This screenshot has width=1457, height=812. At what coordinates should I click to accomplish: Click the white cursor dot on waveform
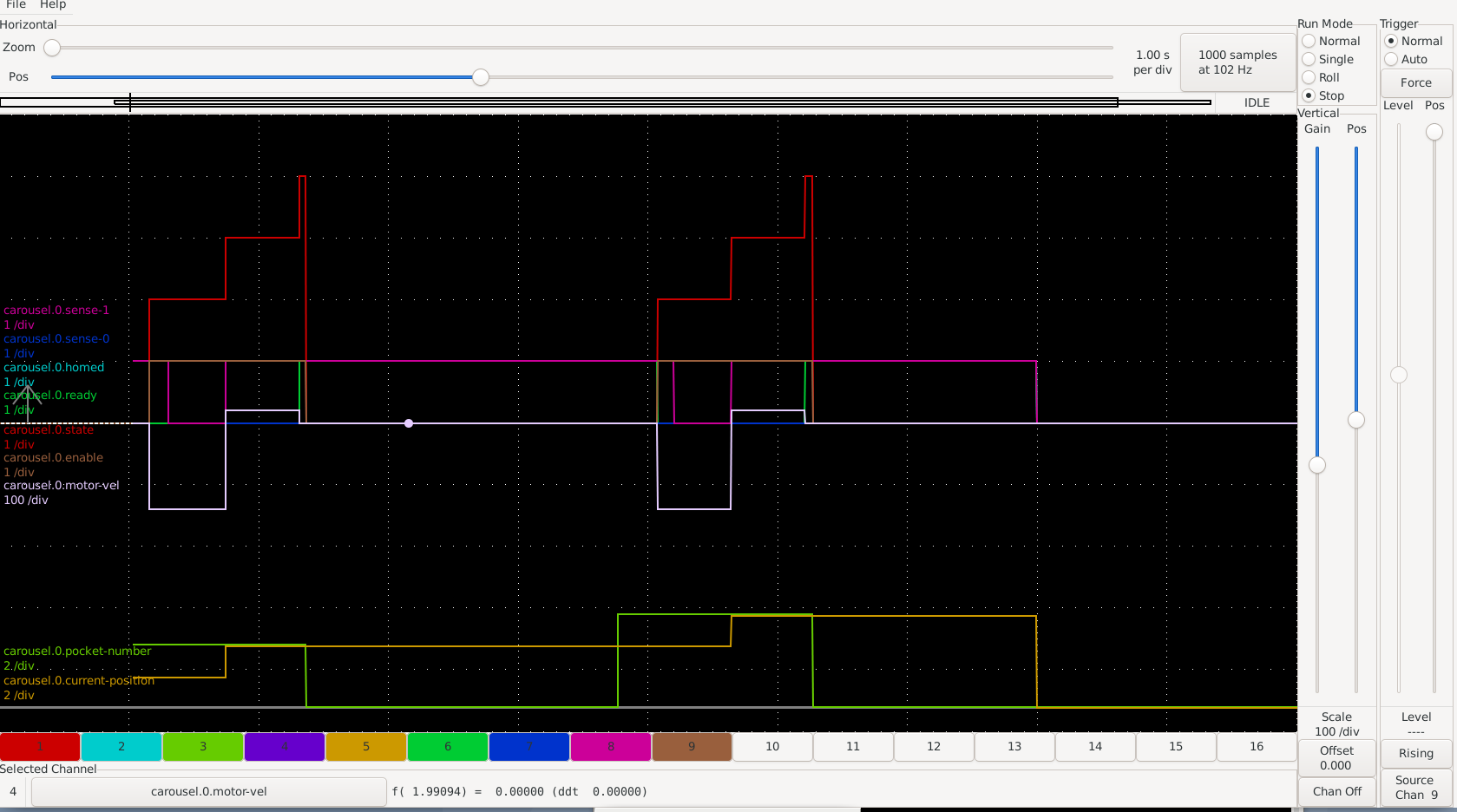click(x=409, y=423)
